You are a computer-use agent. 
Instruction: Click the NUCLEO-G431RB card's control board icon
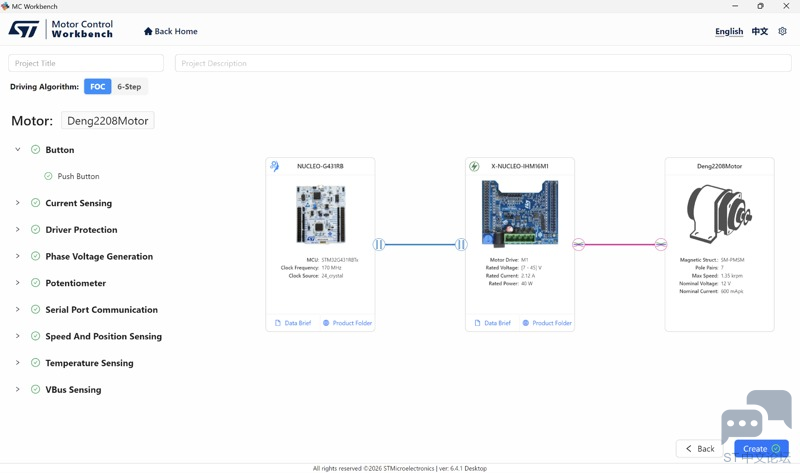point(274,166)
